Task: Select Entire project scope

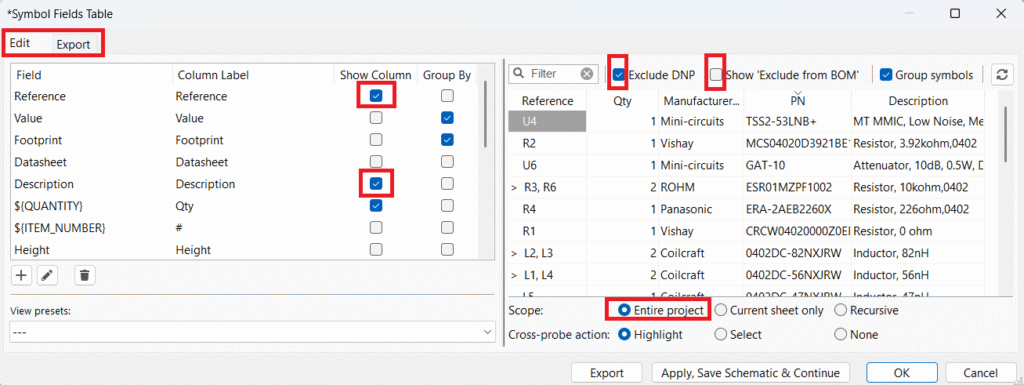Action: click(624, 311)
